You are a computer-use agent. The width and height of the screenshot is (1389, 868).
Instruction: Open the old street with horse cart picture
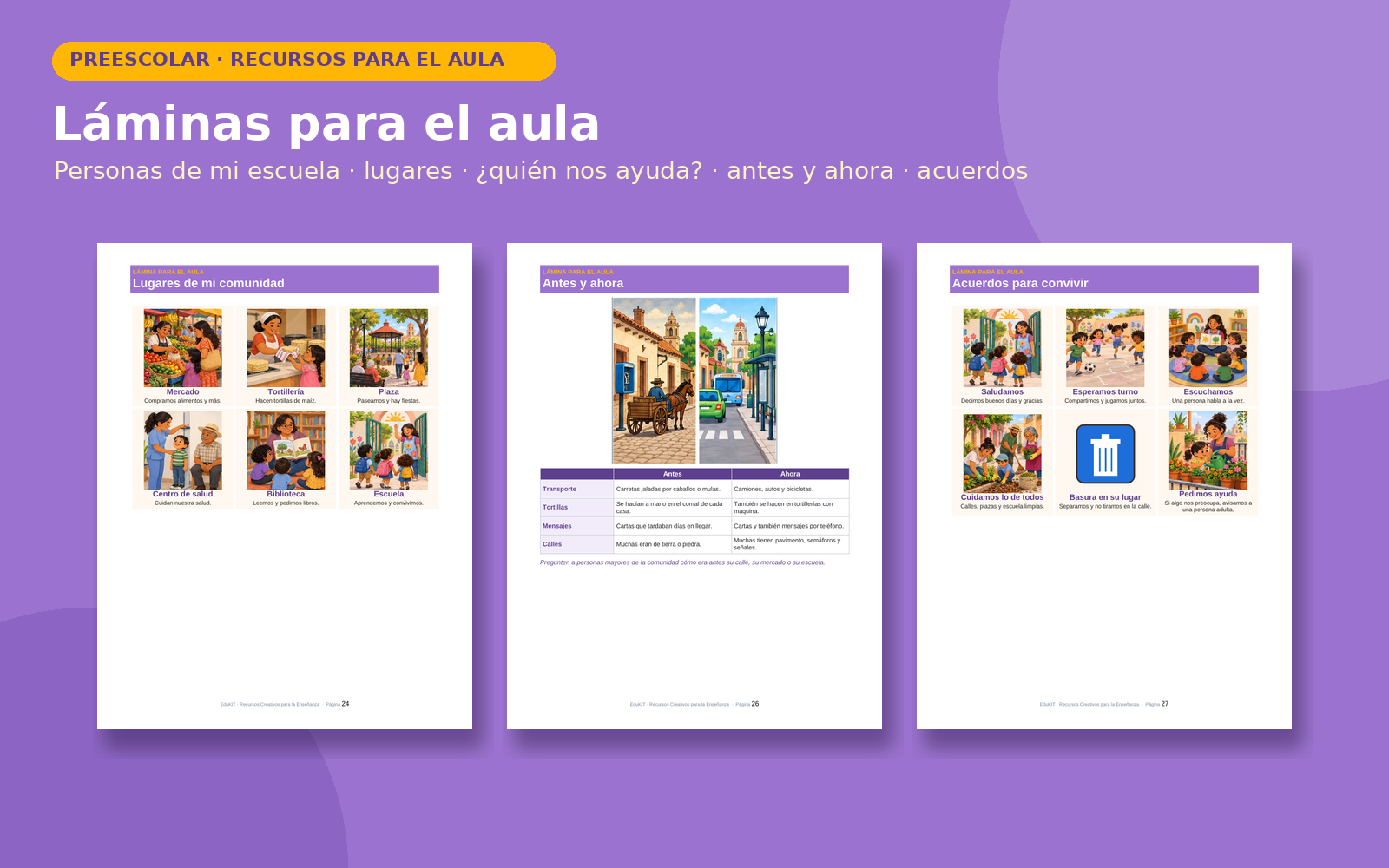[654, 380]
